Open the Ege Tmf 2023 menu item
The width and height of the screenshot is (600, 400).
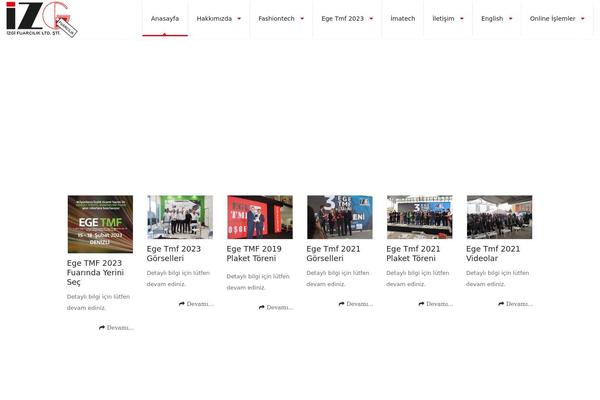point(342,18)
